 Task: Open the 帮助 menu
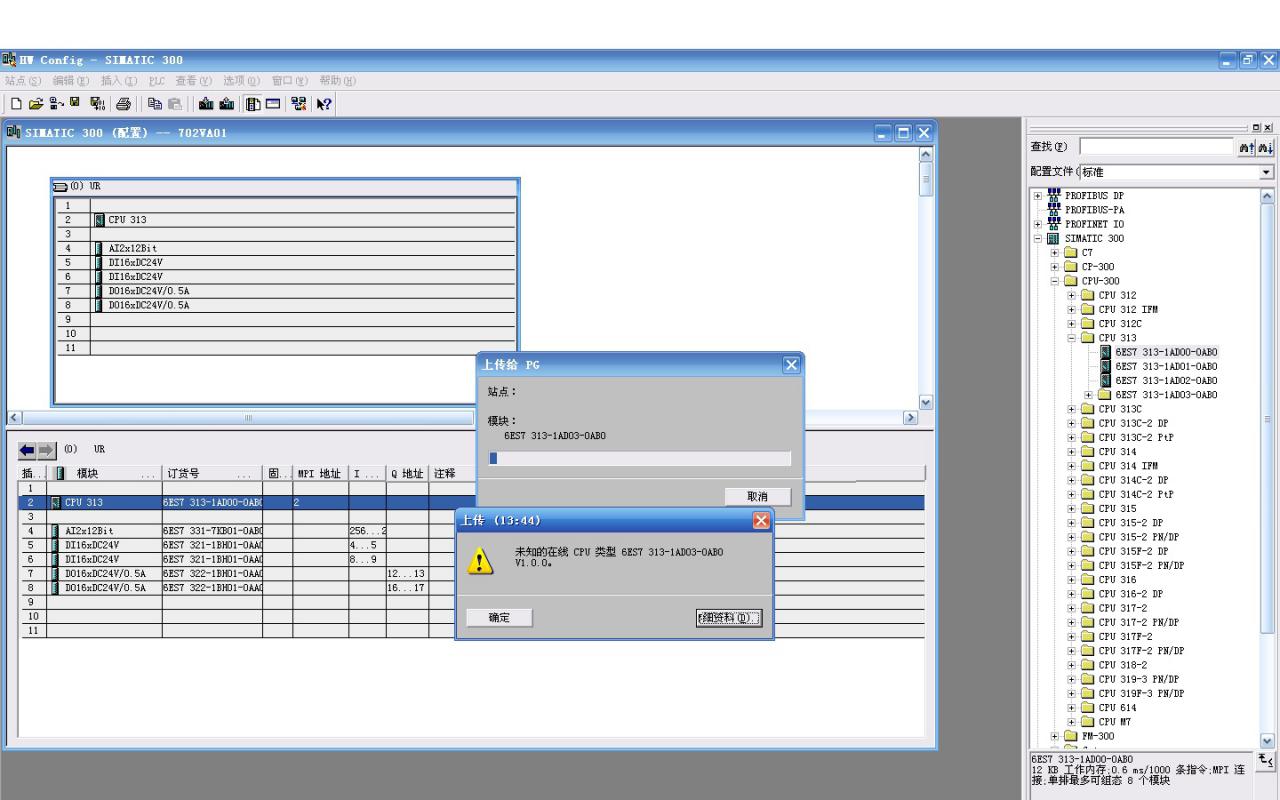coord(338,80)
